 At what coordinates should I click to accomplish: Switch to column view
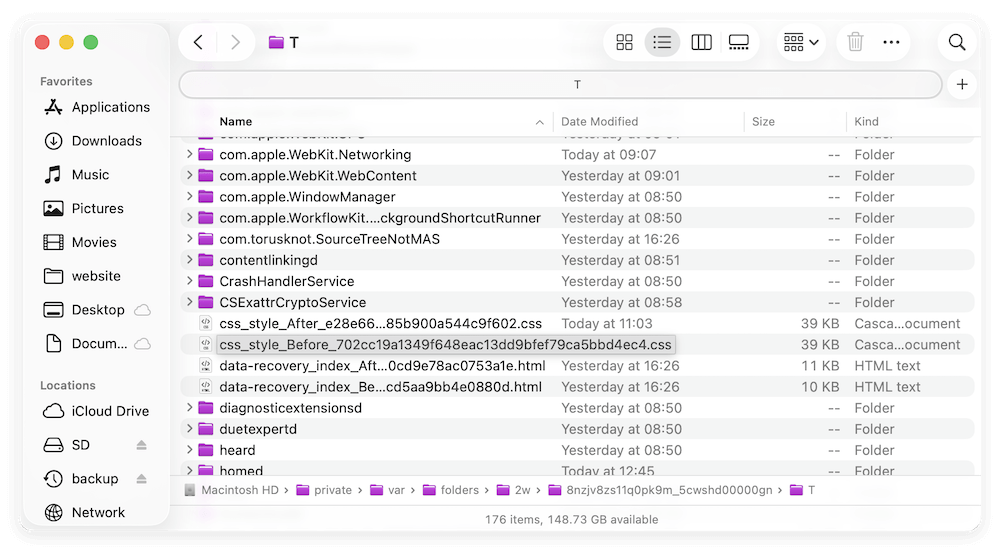click(x=701, y=43)
